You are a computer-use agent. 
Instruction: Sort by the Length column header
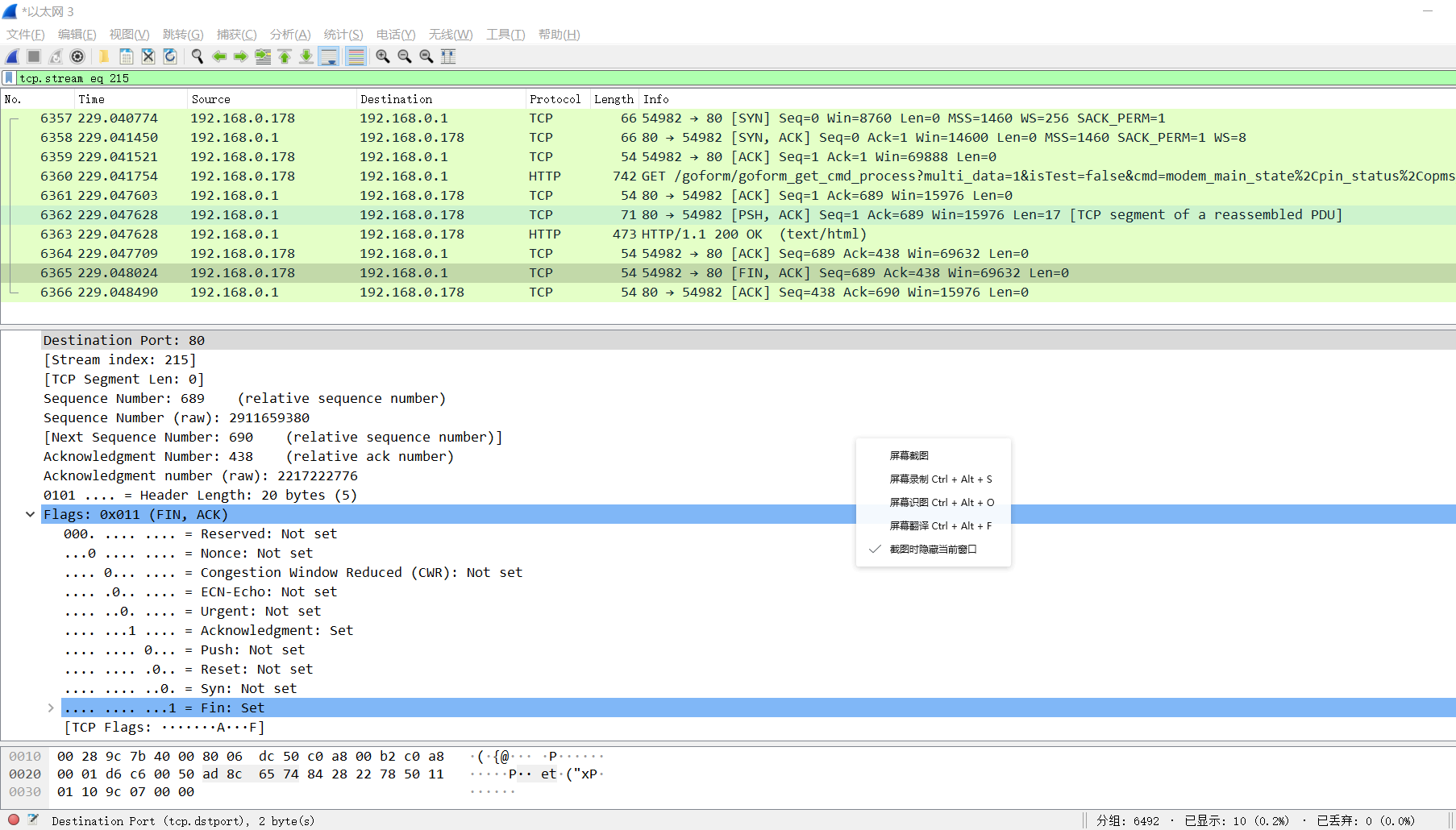point(614,99)
